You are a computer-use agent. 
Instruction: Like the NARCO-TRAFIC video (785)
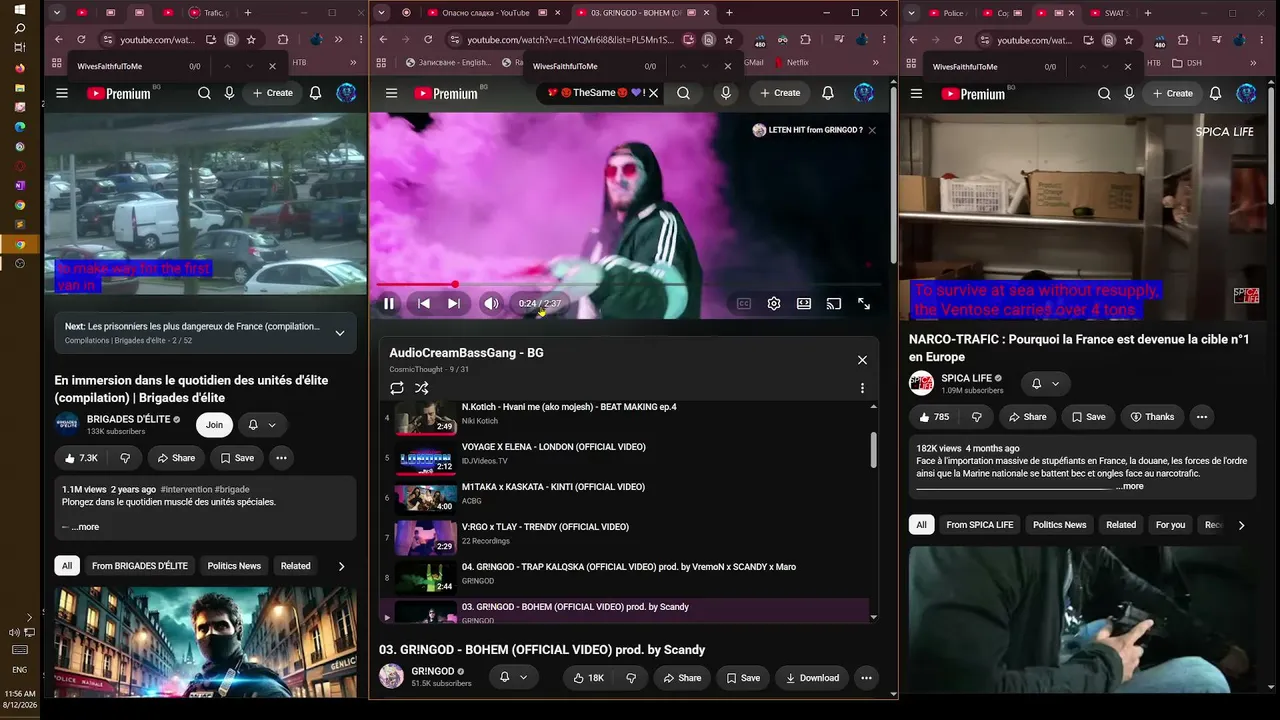pyautogui.click(x=934, y=417)
